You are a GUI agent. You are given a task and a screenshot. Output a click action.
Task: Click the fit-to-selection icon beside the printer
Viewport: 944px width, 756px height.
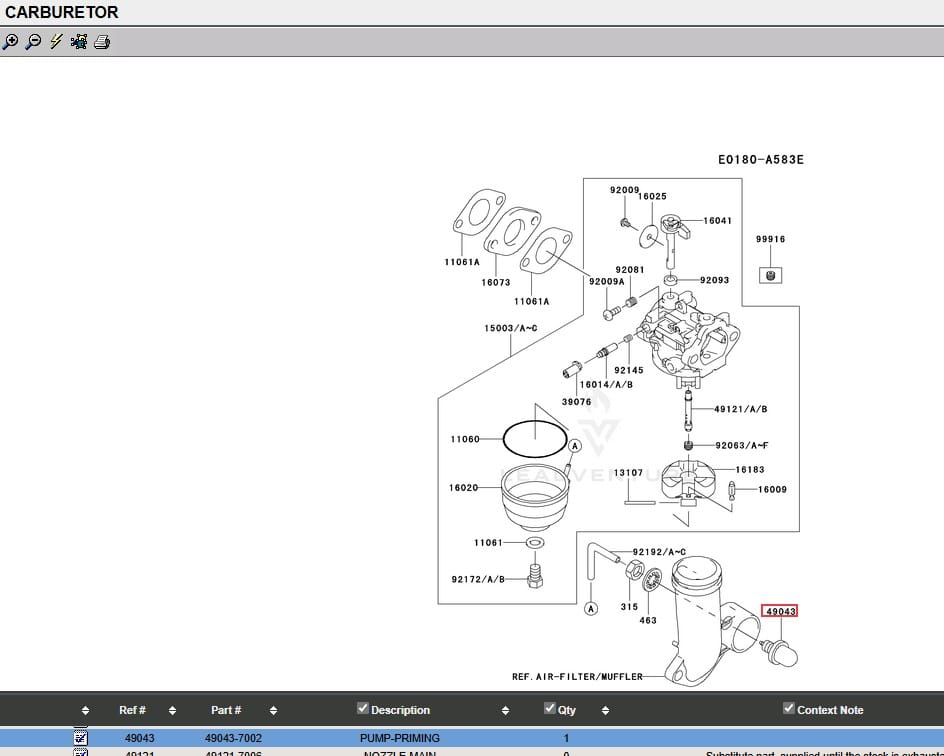[x=79, y=42]
